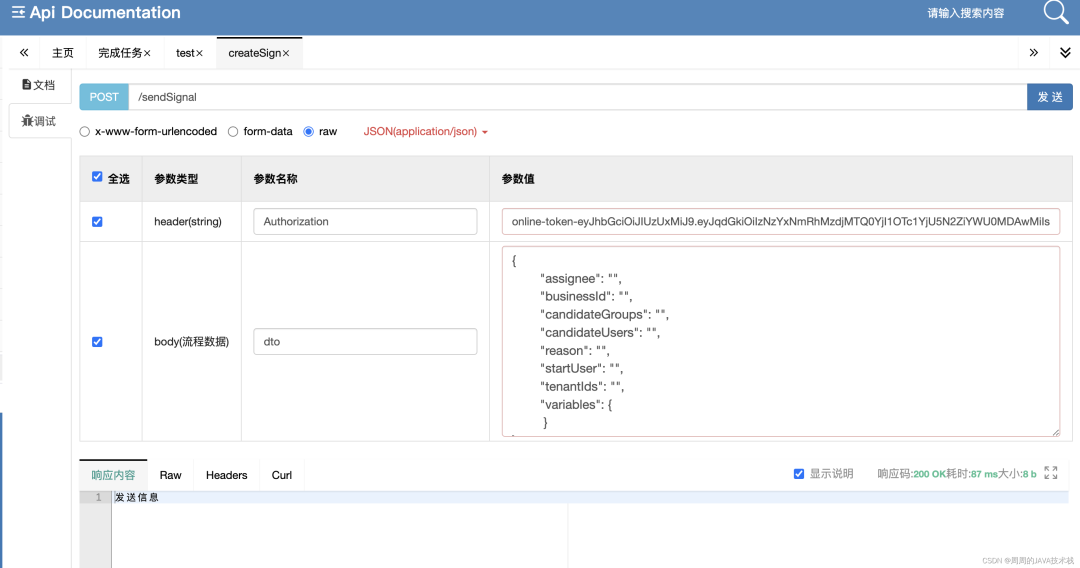Open the 调试 debug side tab

[39, 121]
